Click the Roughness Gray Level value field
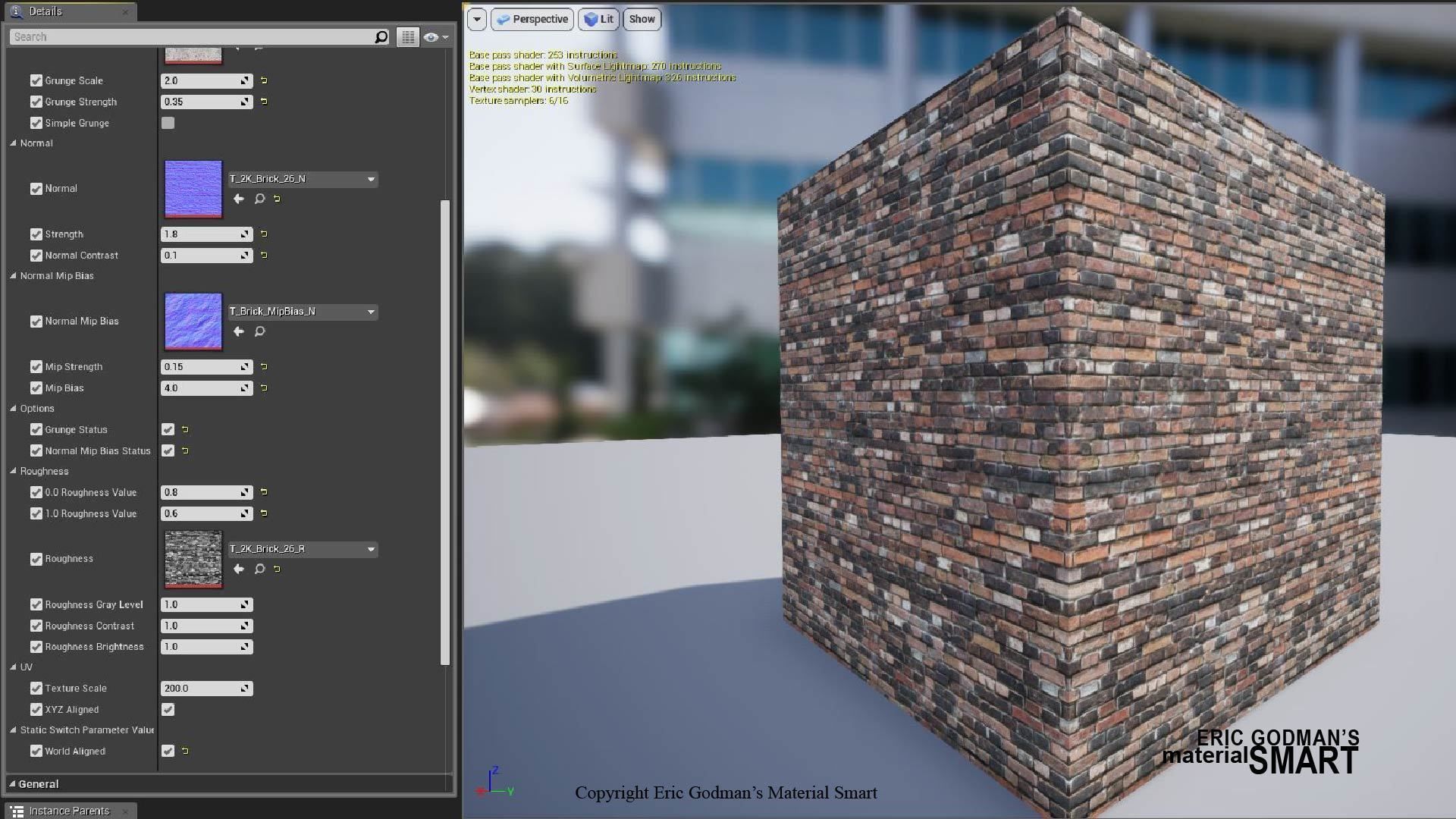 coord(206,605)
